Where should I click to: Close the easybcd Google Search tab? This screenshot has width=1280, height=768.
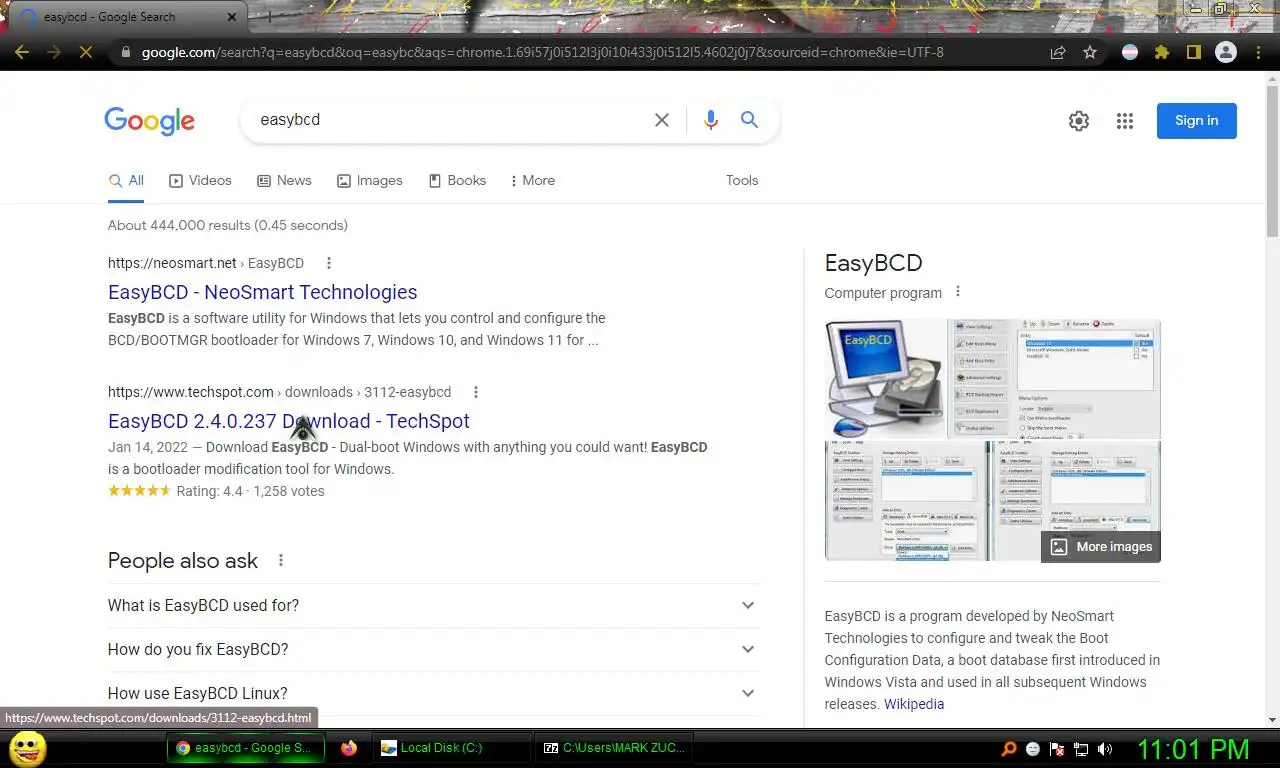click(x=233, y=17)
